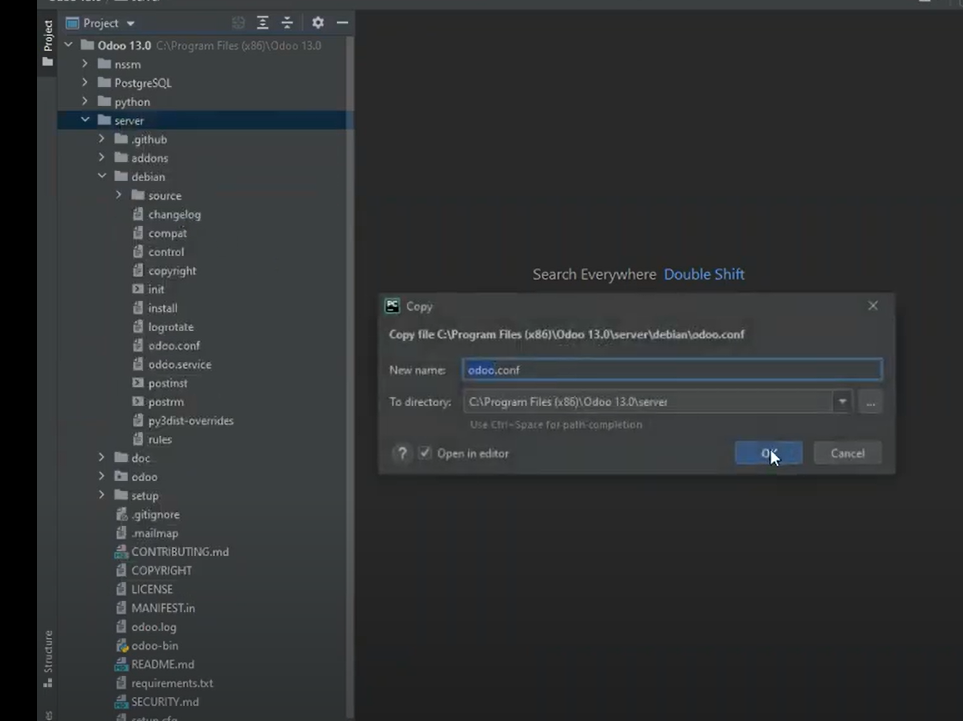Expand the PostgreSQL folder

pyautogui.click(x=85, y=82)
